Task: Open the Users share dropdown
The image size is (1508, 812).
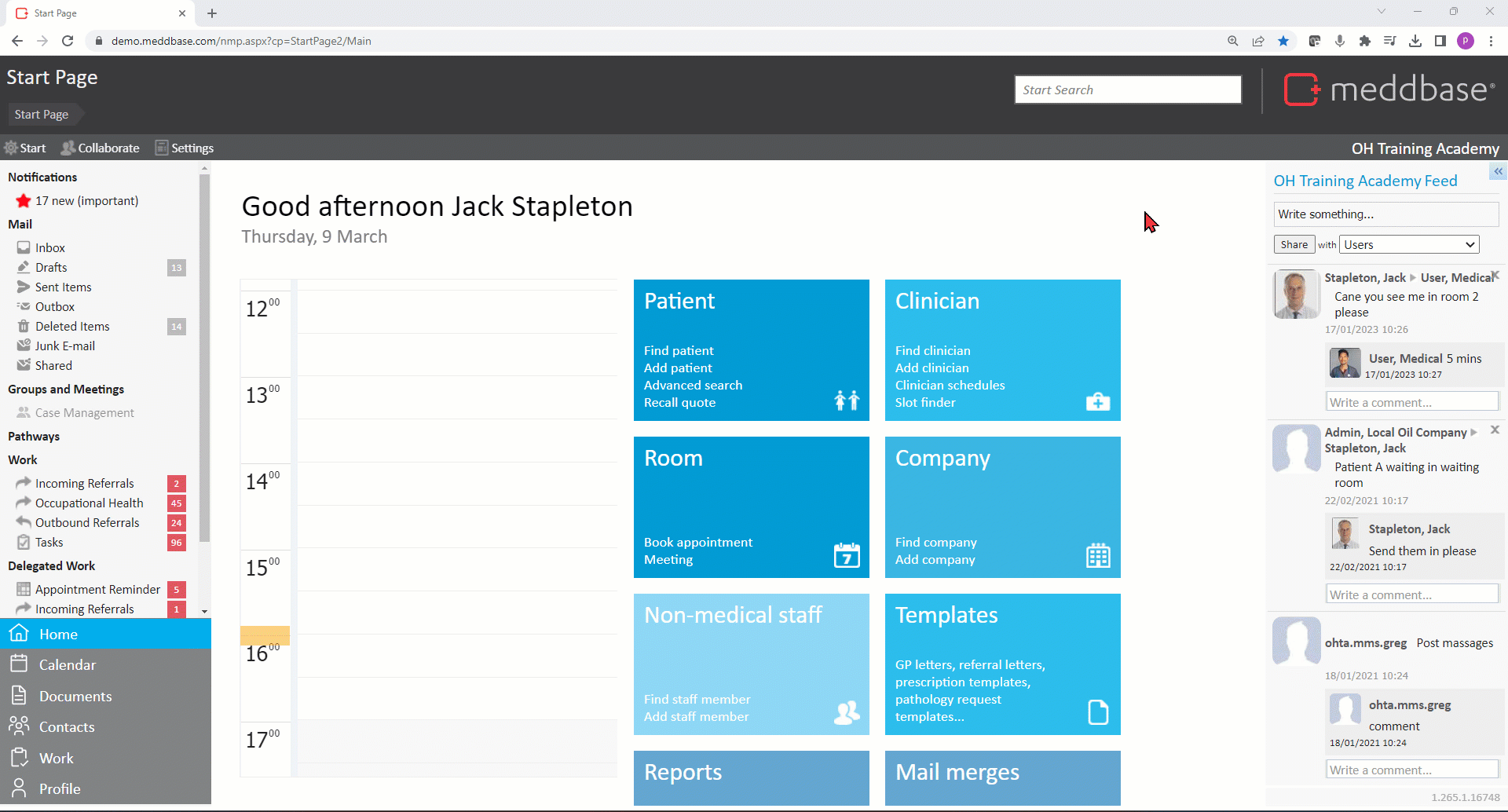Action: [1408, 245]
